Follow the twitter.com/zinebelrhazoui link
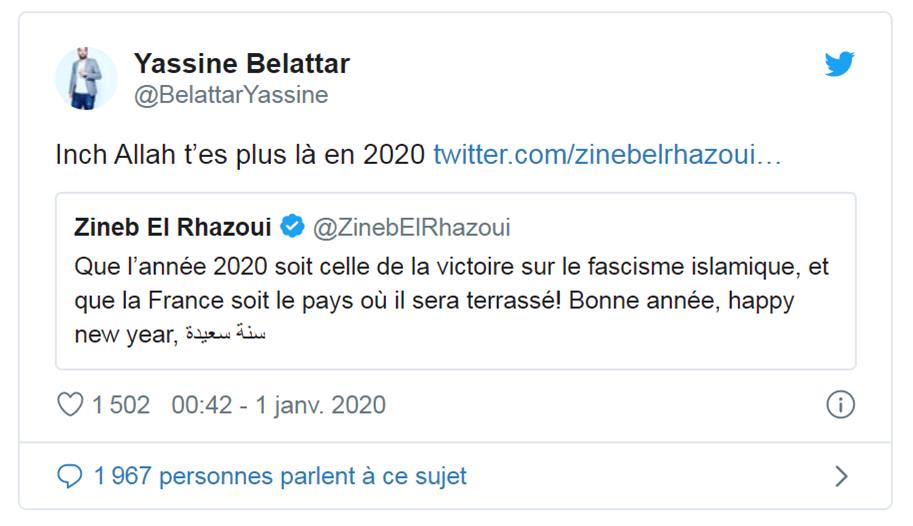 click(x=606, y=155)
